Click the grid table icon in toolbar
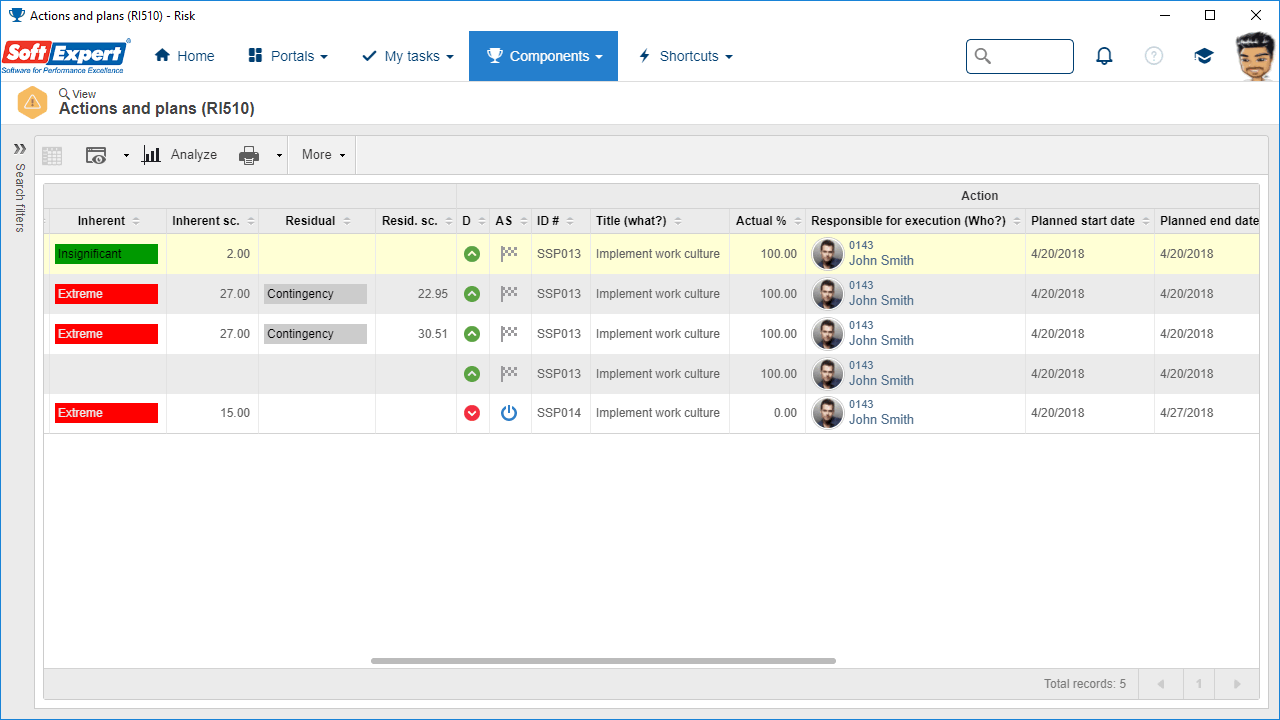Screen dimensions: 1280x720 52,155
